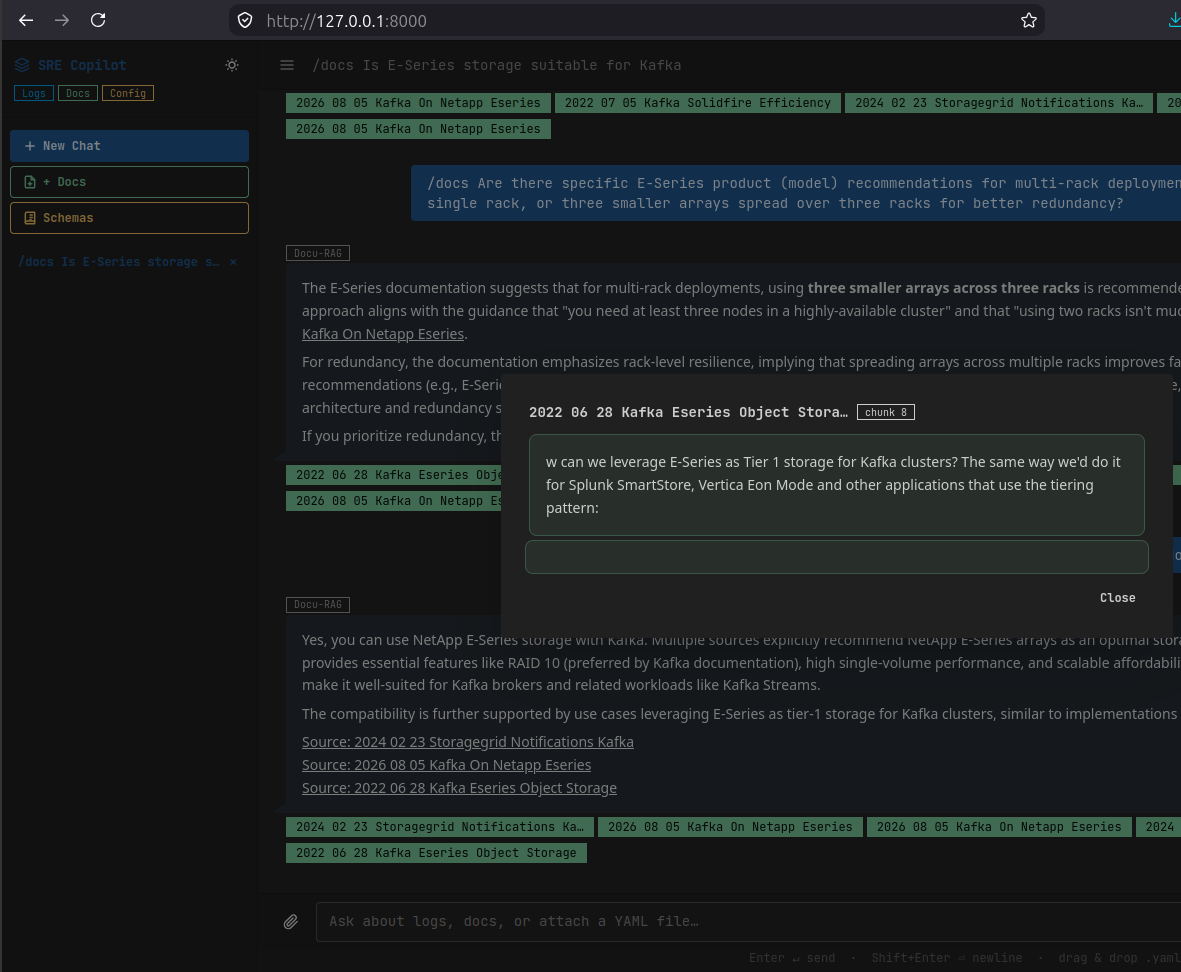The image size is (1181, 972).
Task: Select the Logs tag in sidebar
Action: pyautogui.click(x=34, y=93)
